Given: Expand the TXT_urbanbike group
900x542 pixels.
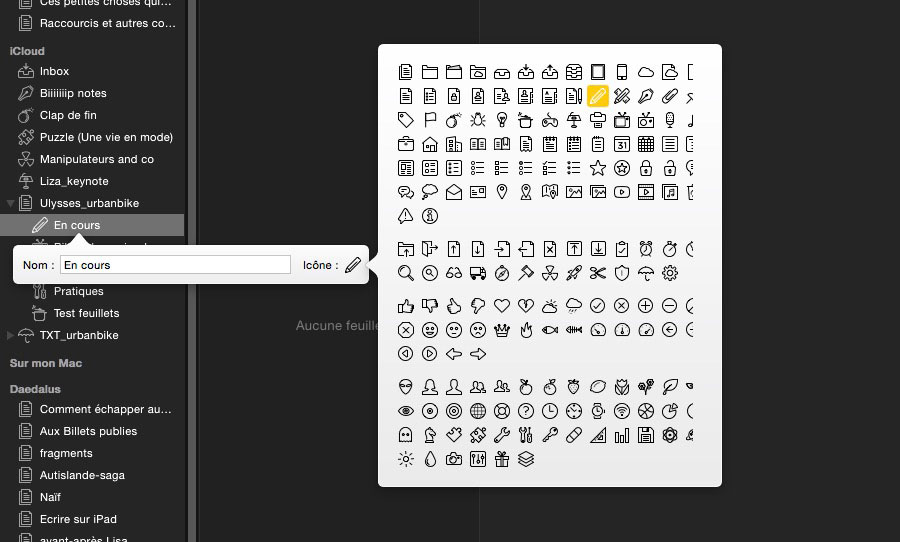Looking at the screenshot, I should coord(11,336).
